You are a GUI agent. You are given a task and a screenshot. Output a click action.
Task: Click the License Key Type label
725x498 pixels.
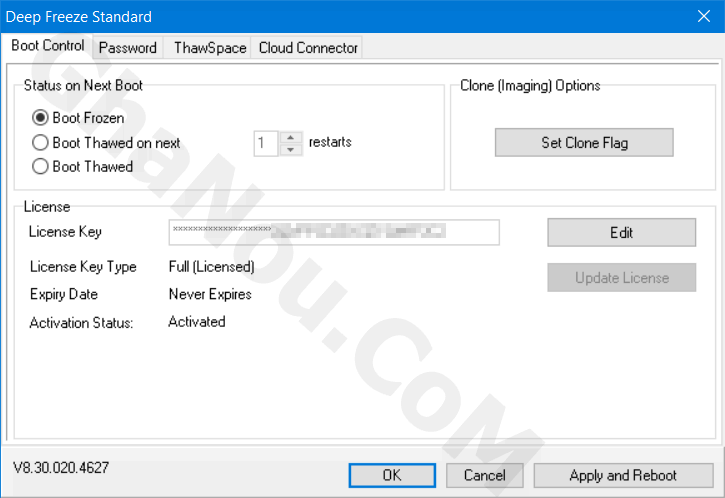[x=83, y=267]
